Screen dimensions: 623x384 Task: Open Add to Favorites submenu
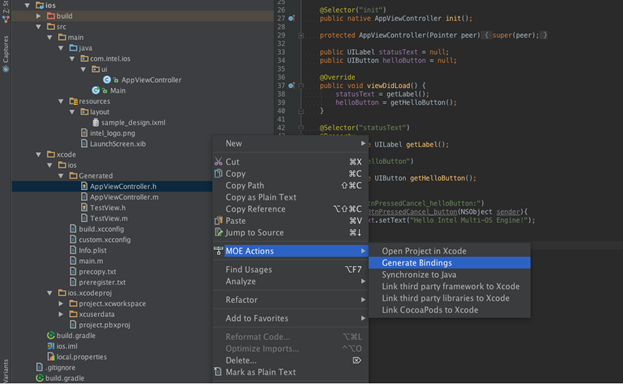tap(290, 318)
